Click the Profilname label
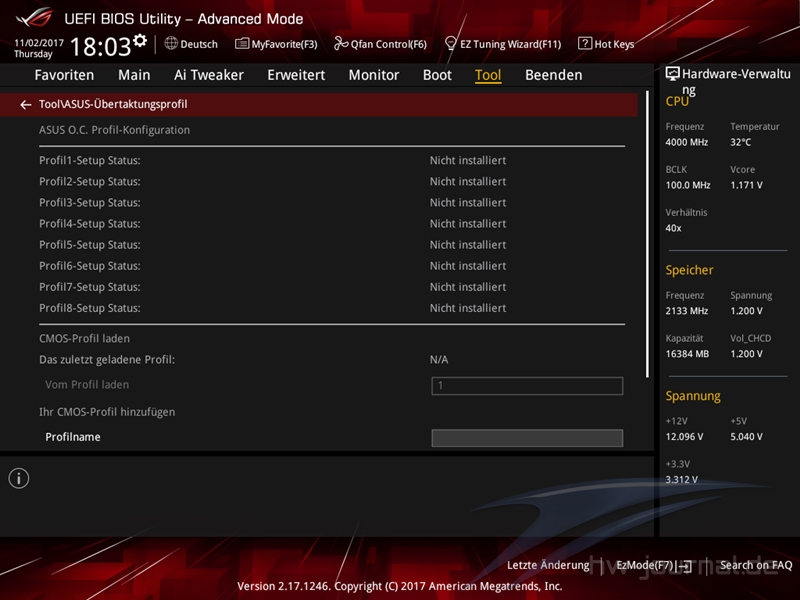 73,437
